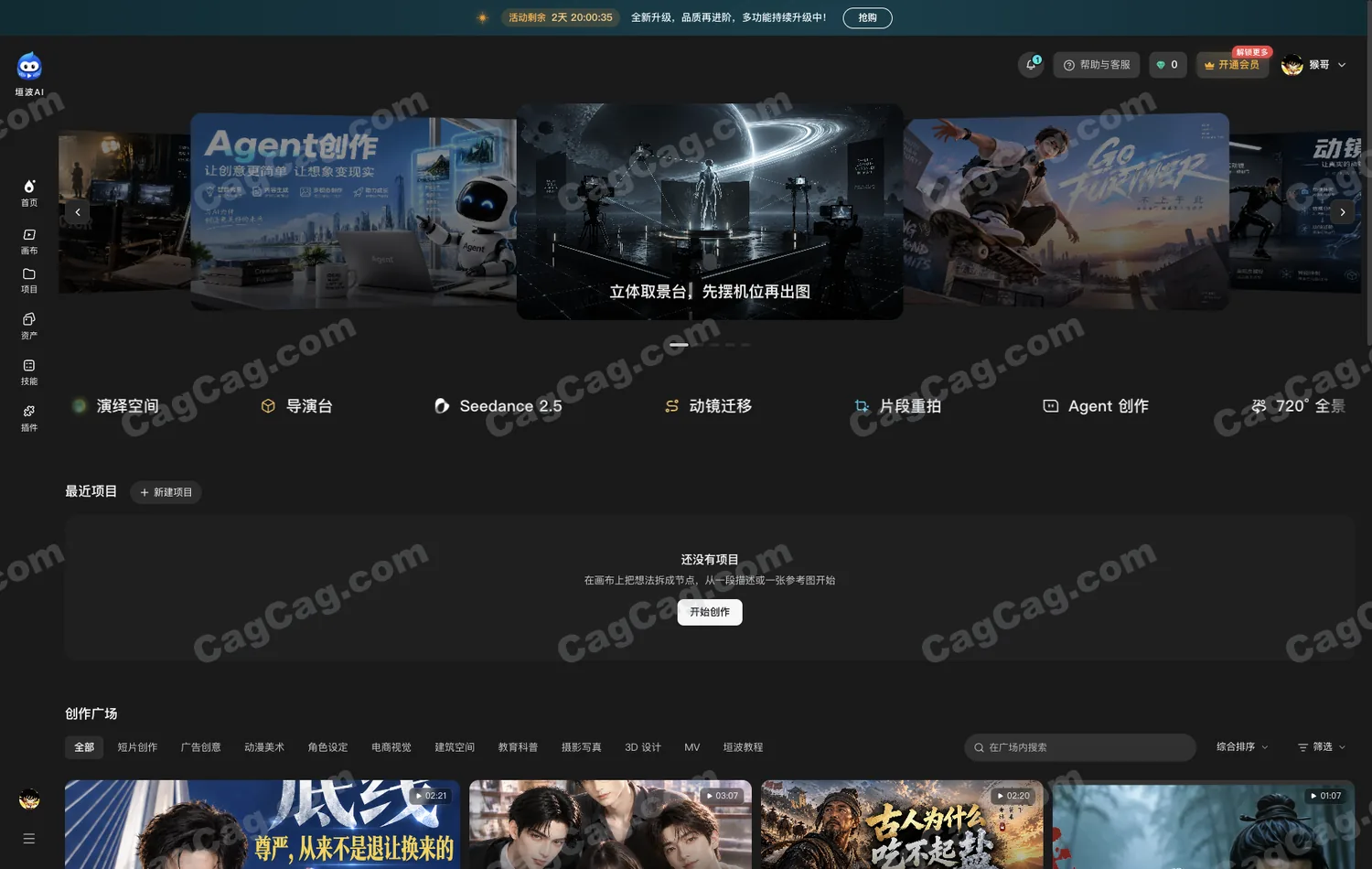Select the 动漫美术 category tab

[x=264, y=747]
